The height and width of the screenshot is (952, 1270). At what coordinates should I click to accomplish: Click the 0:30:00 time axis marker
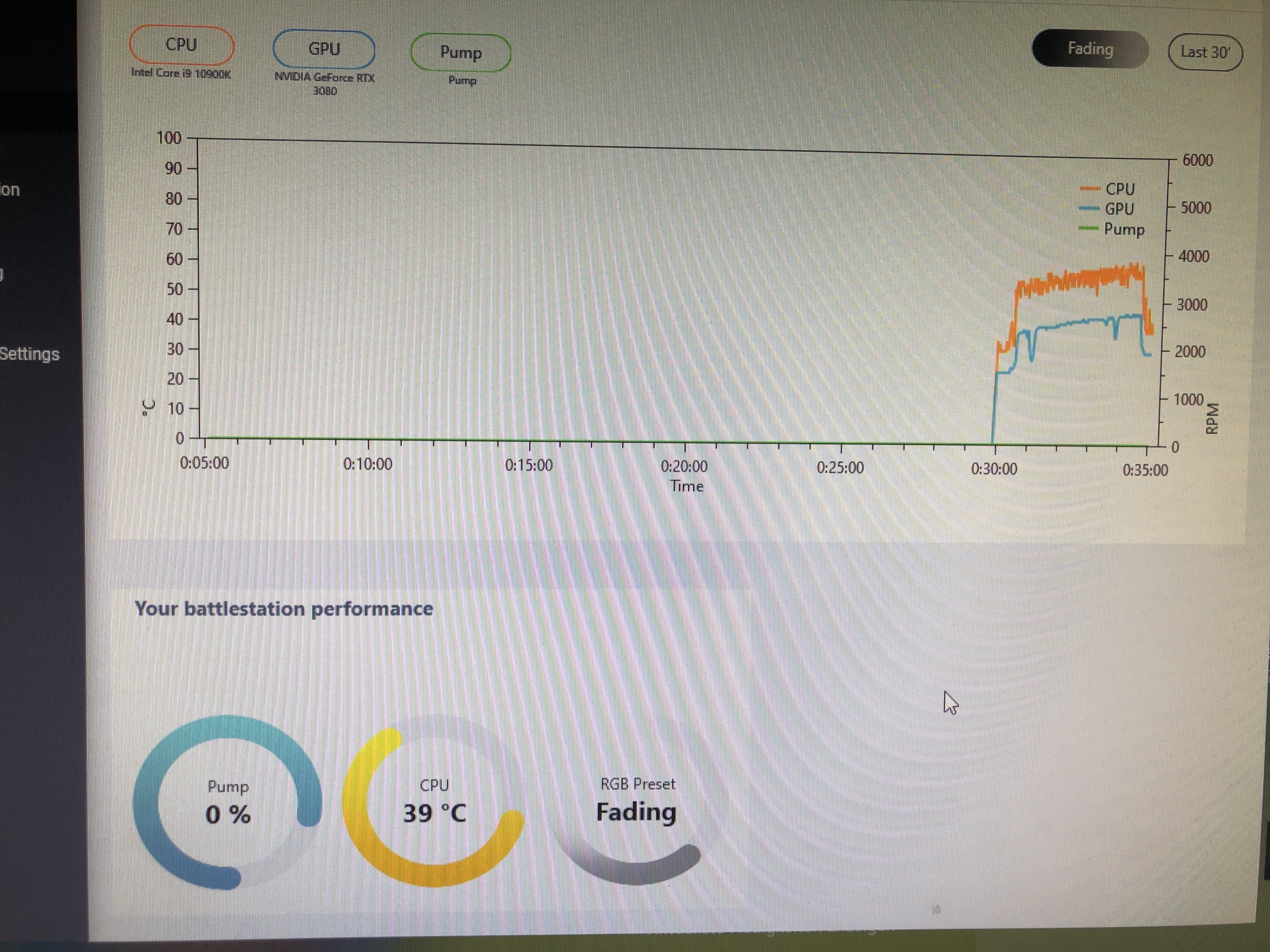994,469
